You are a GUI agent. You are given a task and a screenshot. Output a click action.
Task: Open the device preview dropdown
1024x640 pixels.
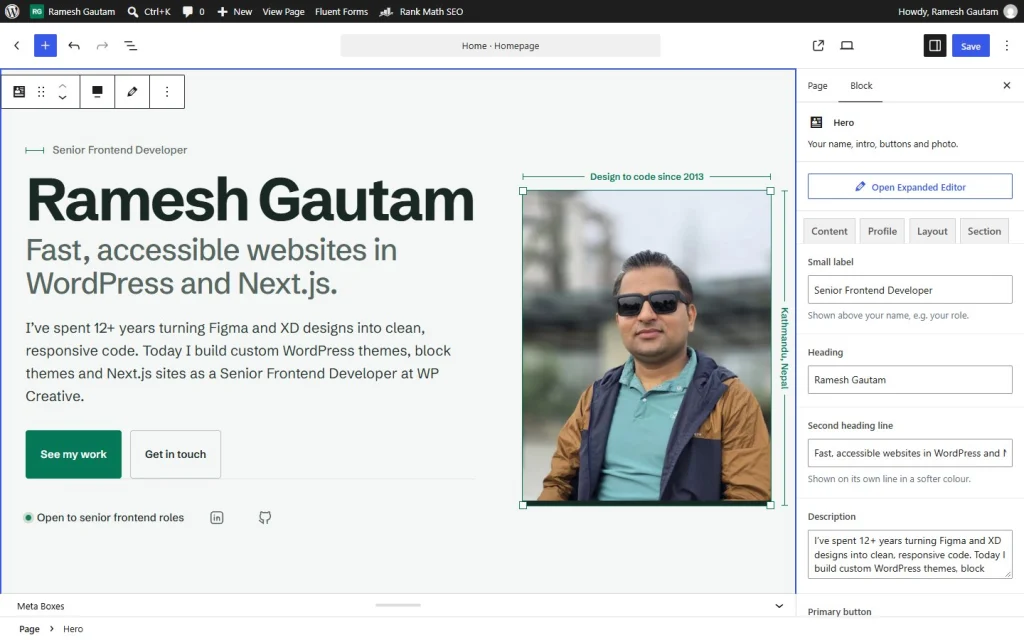pos(846,45)
